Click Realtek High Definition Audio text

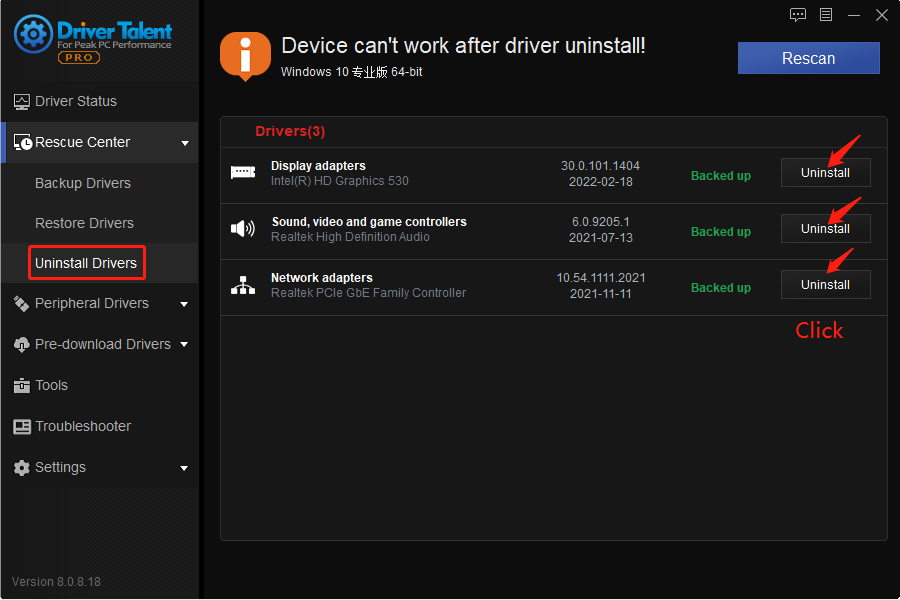coord(350,237)
